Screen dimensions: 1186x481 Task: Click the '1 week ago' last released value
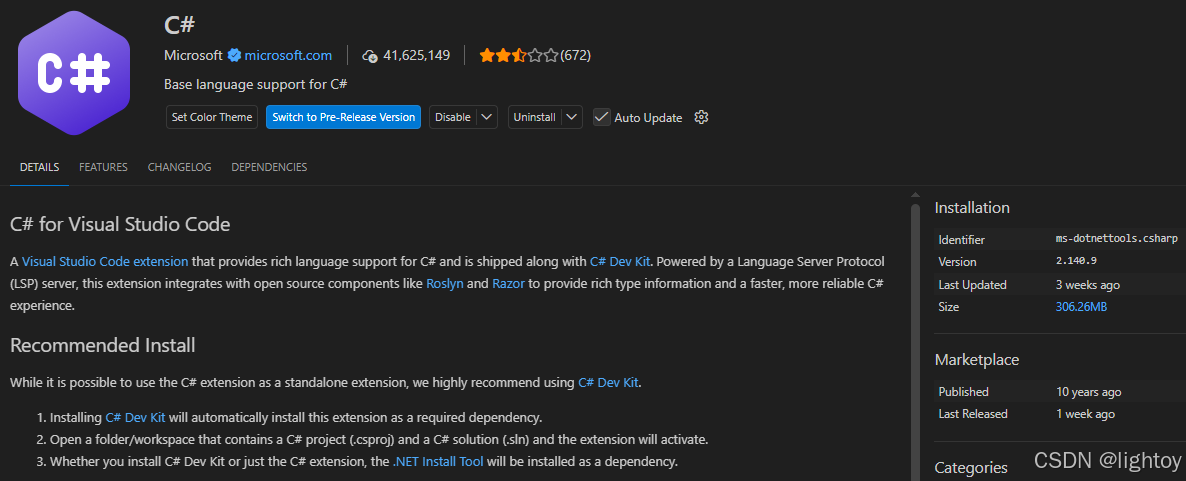[1085, 414]
